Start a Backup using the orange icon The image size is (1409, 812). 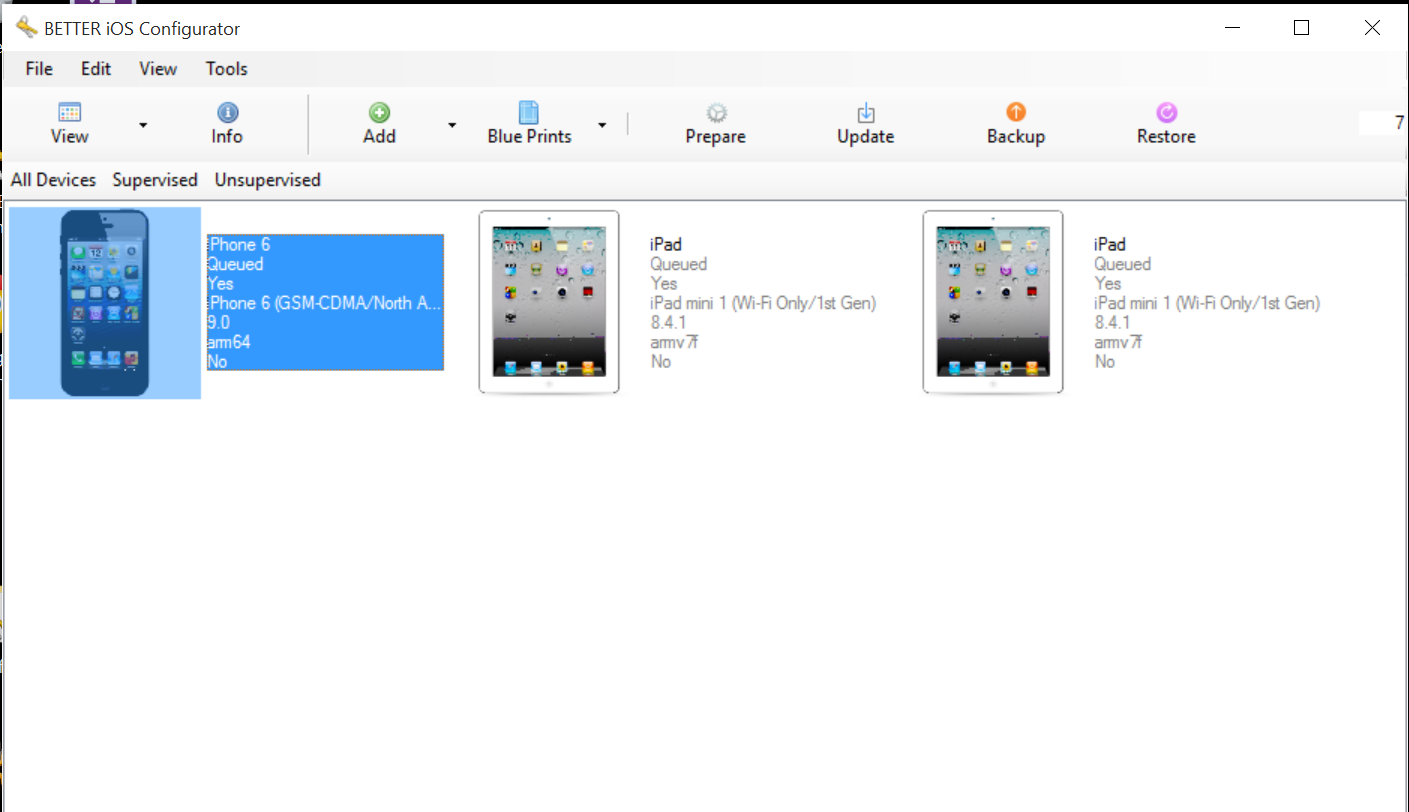pyautogui.click(x=1016, y=112)
